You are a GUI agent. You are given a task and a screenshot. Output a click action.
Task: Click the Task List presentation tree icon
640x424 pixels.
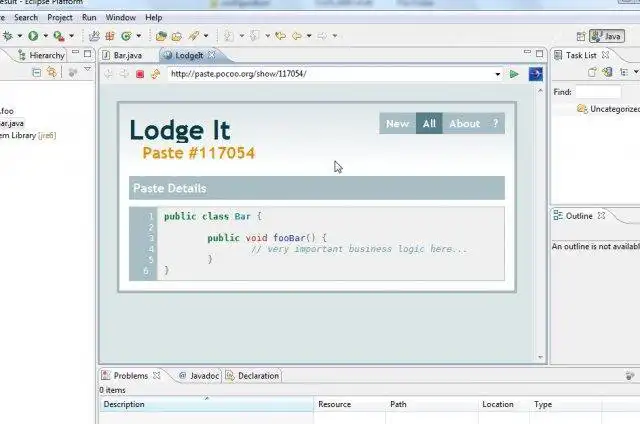click(x=624, y=72)
